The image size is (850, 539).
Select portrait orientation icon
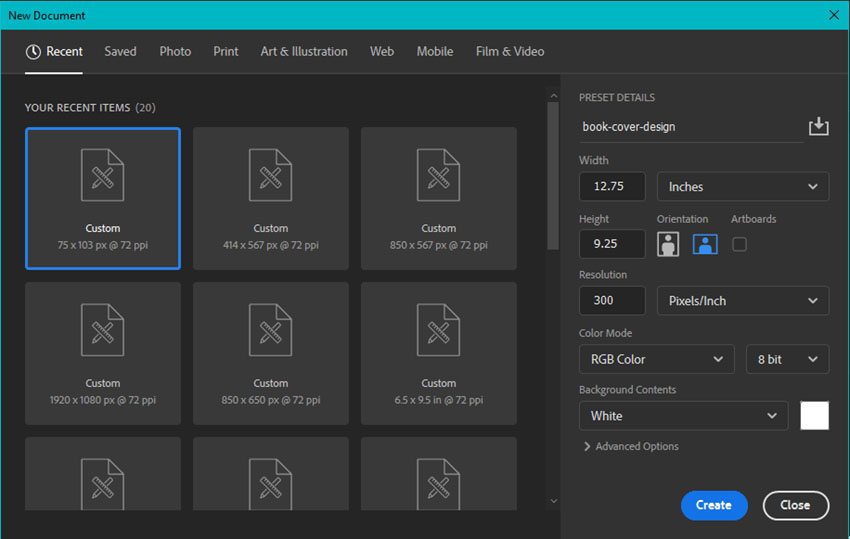[668, 244]
